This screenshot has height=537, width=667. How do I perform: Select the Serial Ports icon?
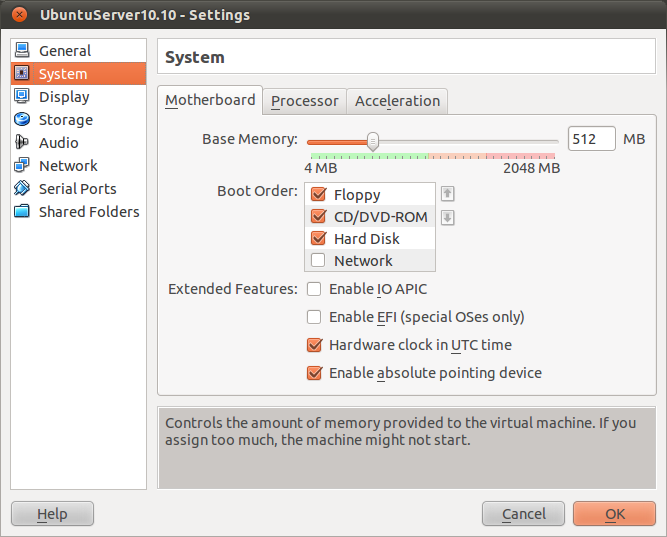pyautogui.click(x=21, y=189)
